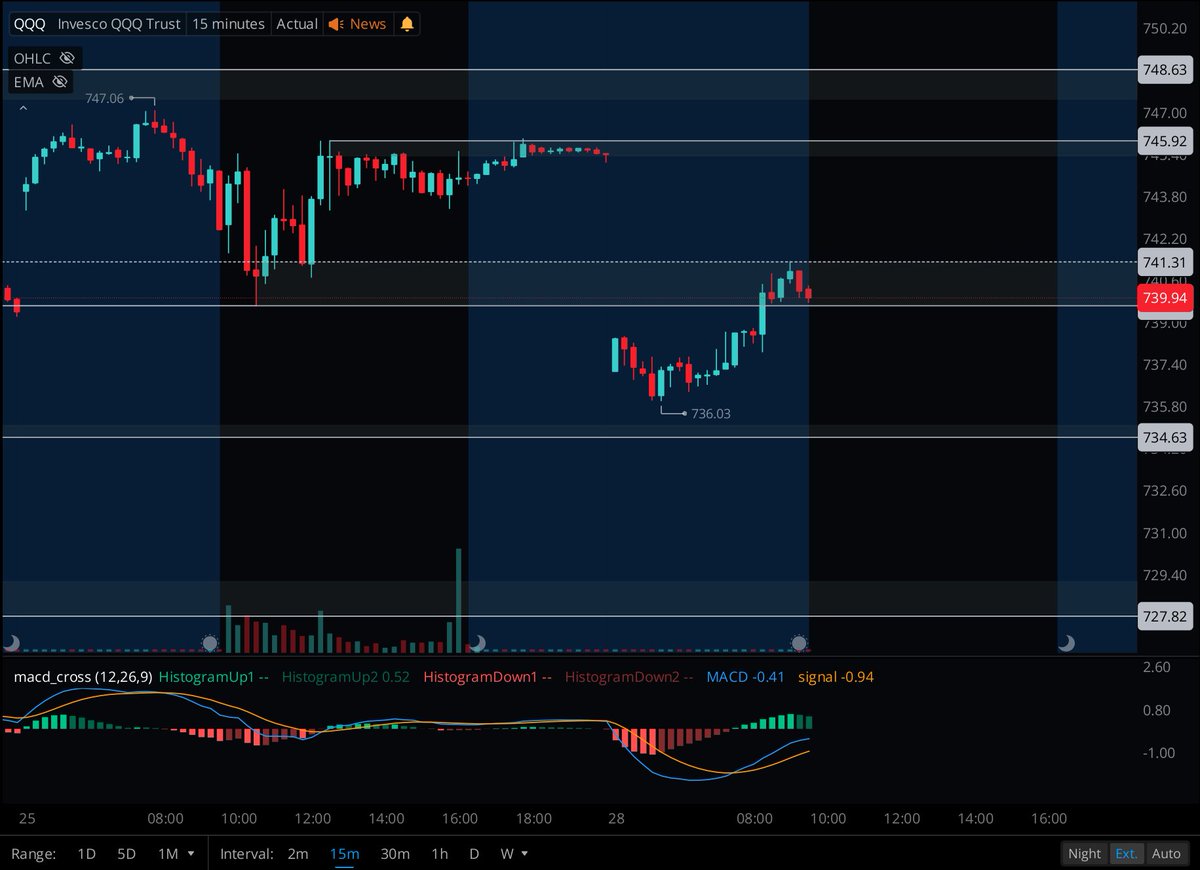Click the HistogramDown1 legend entry
The width and height of the screenshot is (1200, 870).
[488, 677]
